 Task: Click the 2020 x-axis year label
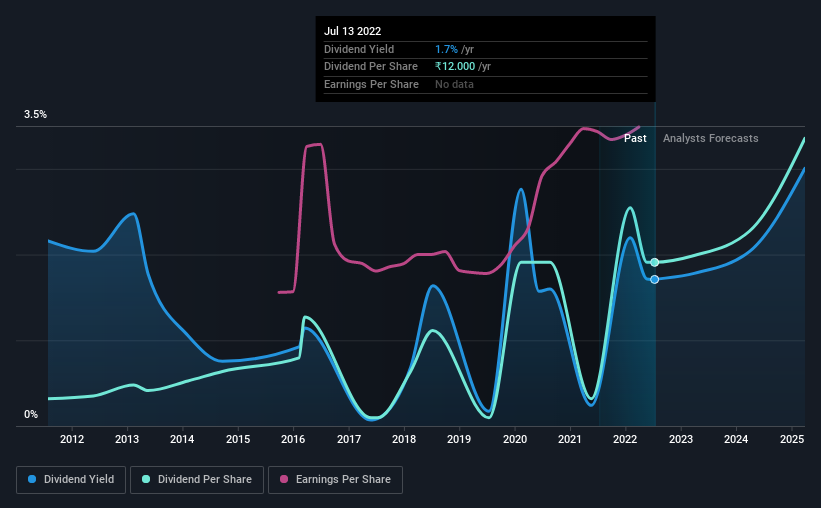[515, 439]
